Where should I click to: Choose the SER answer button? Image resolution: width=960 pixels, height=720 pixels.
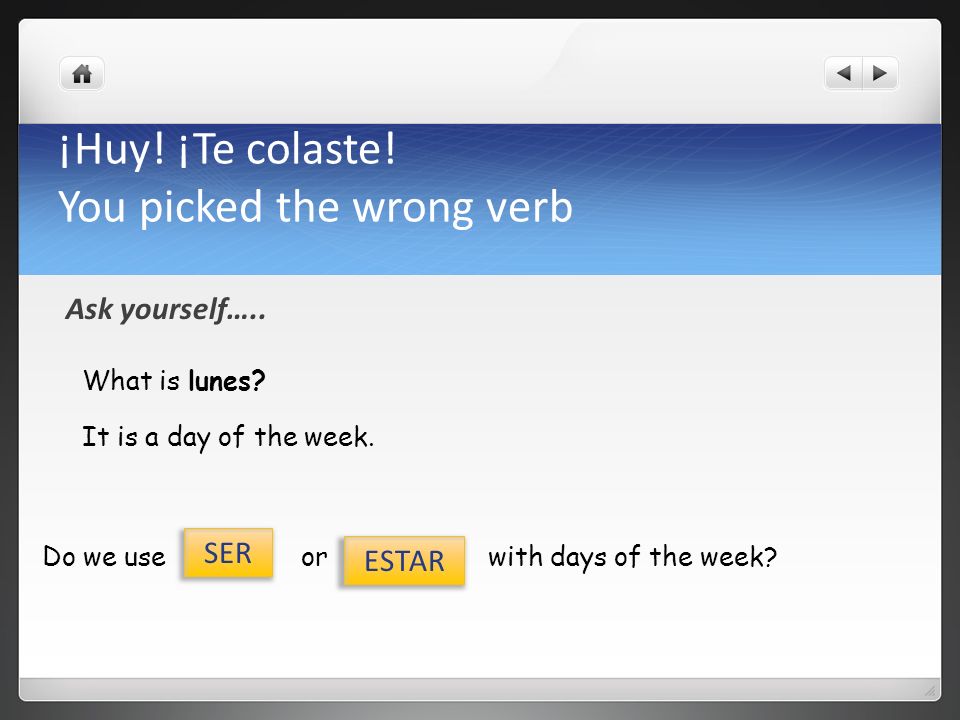click(228, 553)
